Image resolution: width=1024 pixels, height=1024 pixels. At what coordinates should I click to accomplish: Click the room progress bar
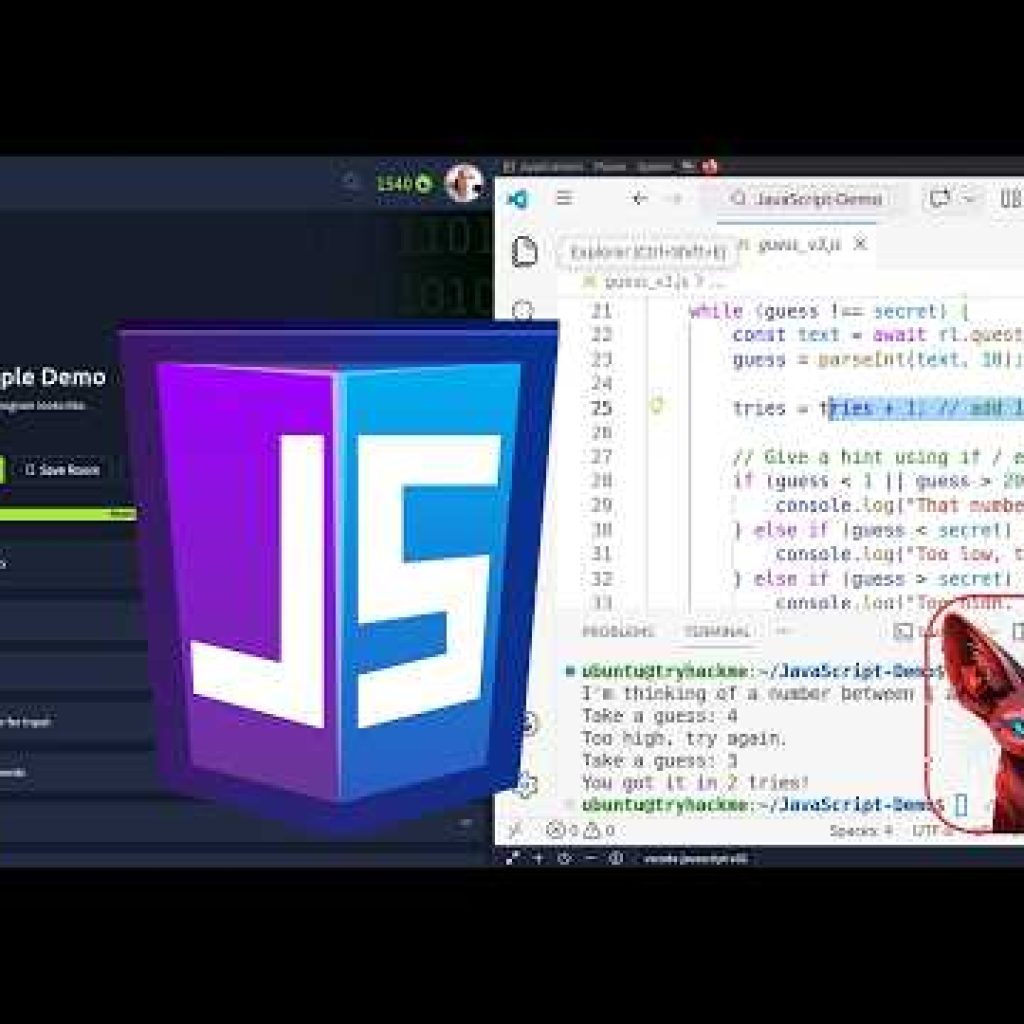point(68,514)
